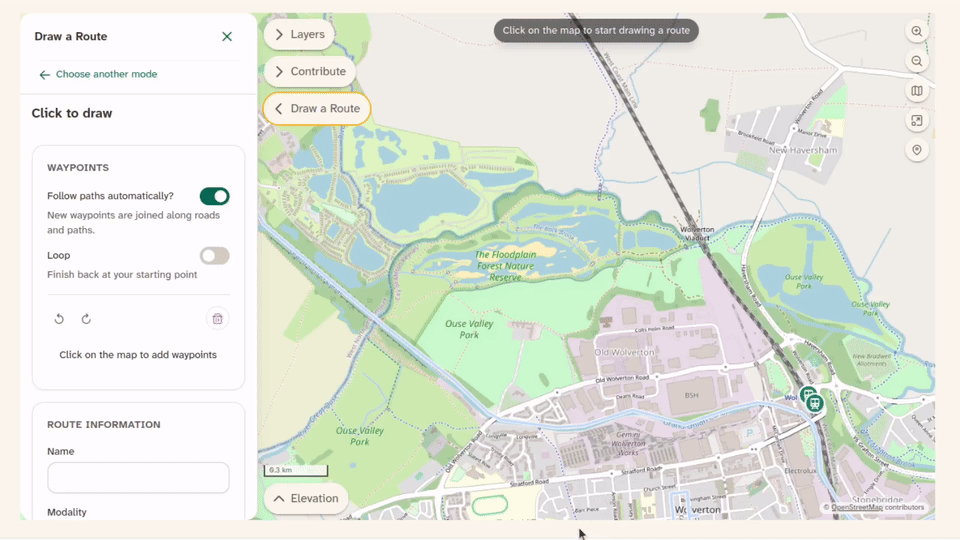This screenshot has height=540, width=960.
Task: Click the undo waypoint icon
Action: coord(59,318)
